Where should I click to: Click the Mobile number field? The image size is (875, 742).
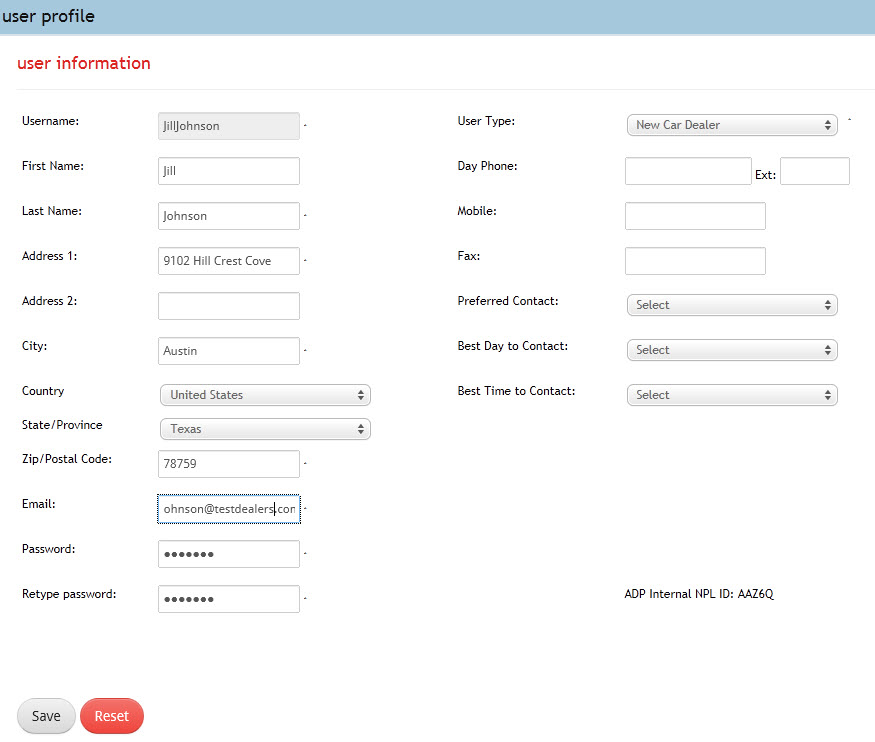tap(695, 216)
